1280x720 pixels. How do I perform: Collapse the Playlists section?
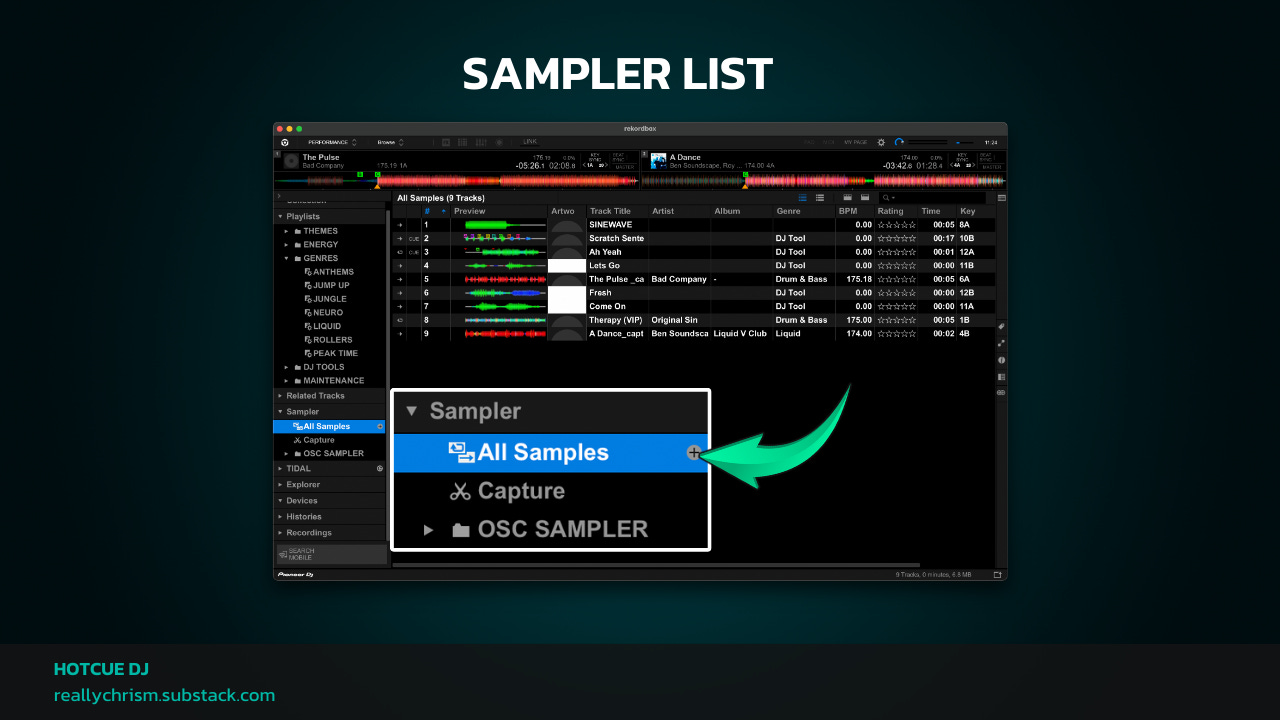[x=280, y=216]
